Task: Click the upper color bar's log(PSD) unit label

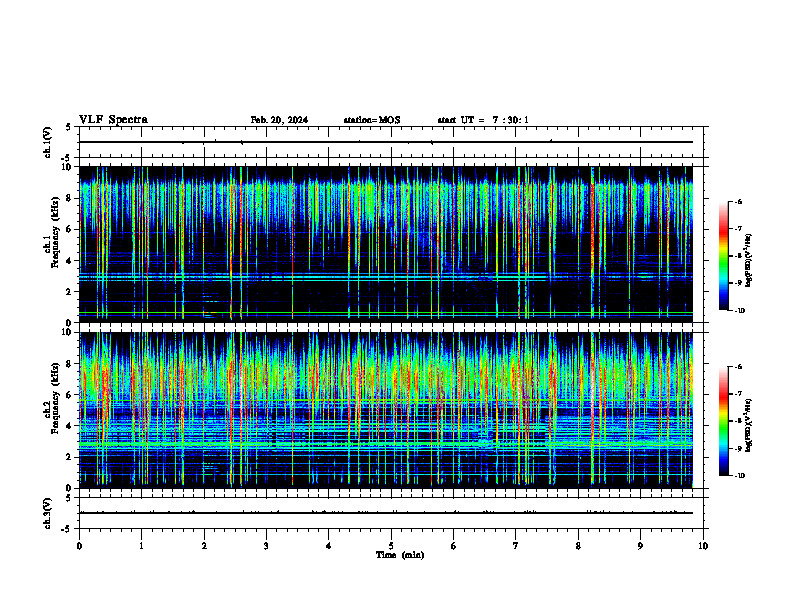Action: [x=750, y=260]
